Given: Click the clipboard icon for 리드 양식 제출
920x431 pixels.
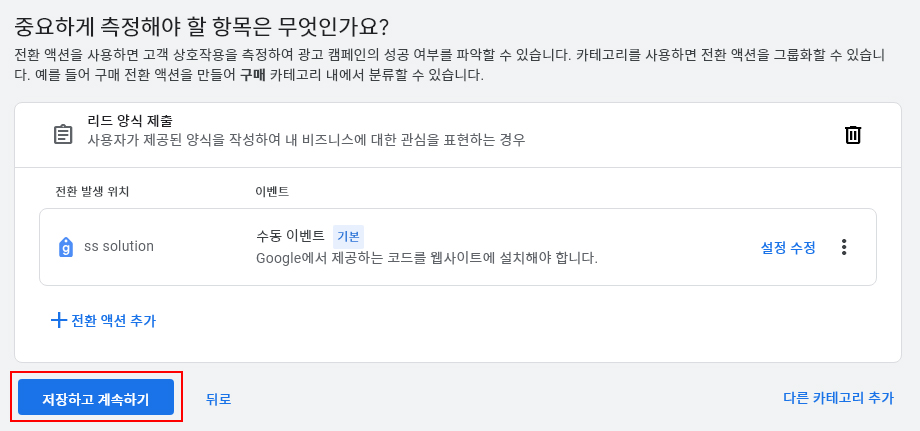Looking at the screenshot, I should click(x=62, y=134).
